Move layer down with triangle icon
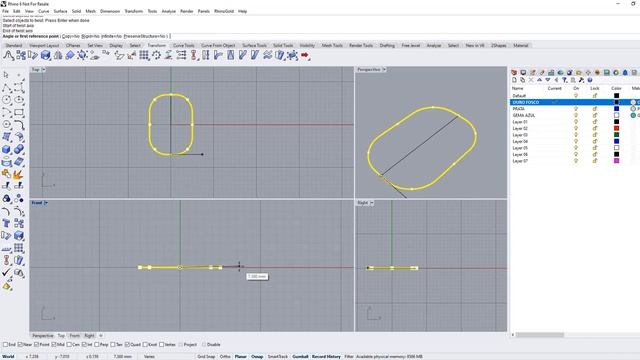This screenshot has width=640, height=360. [x=548, y=80]
